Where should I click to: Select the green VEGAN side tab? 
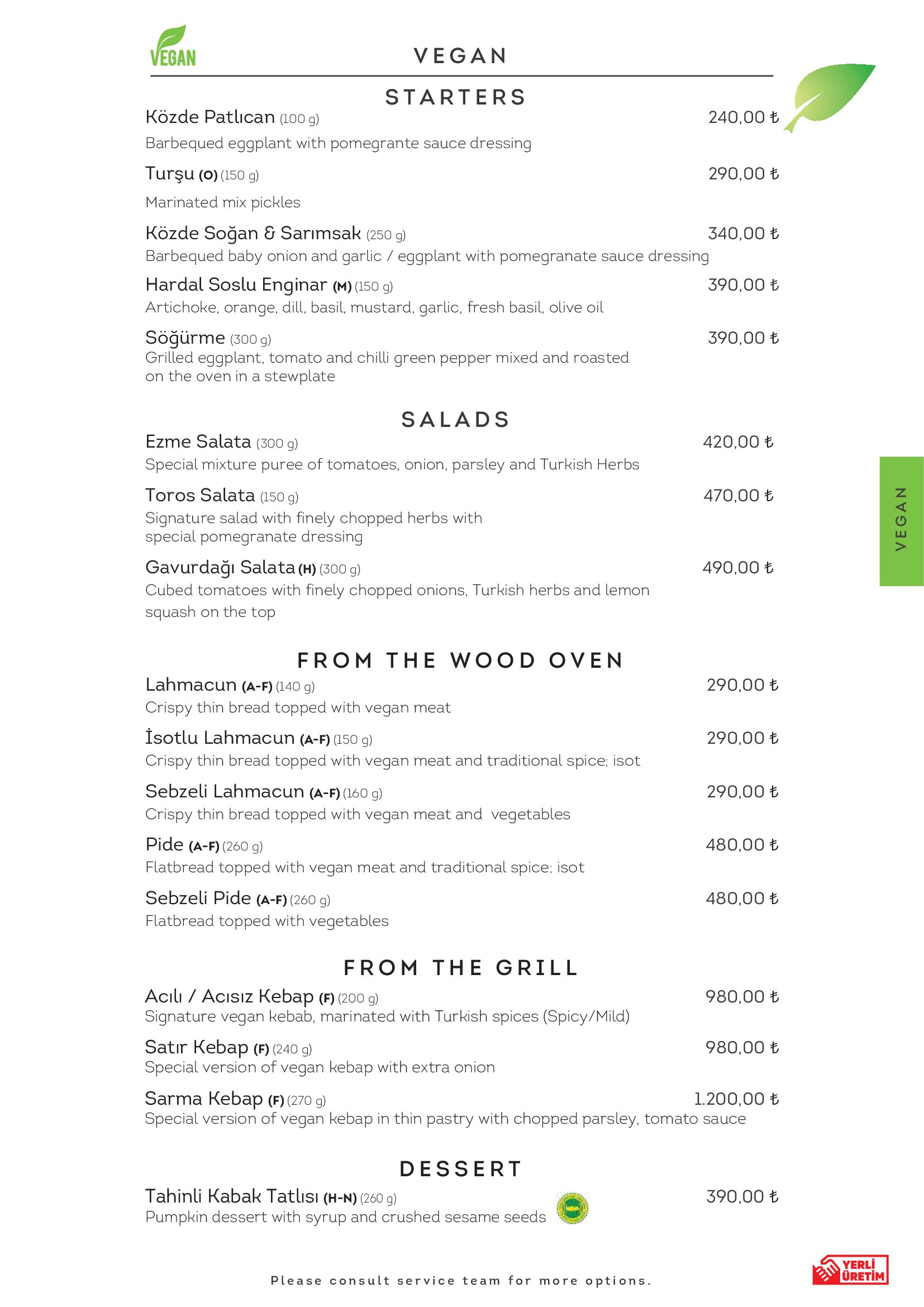[x=901, y=520]
